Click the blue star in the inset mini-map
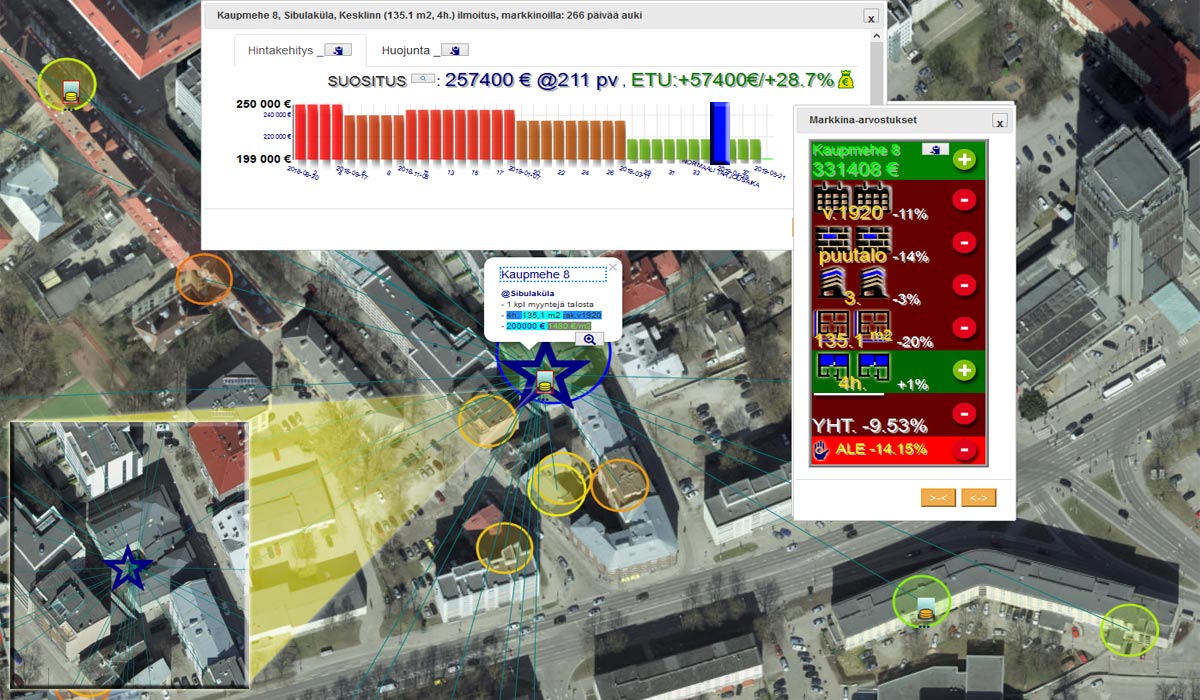 click(x=128, y=568)
